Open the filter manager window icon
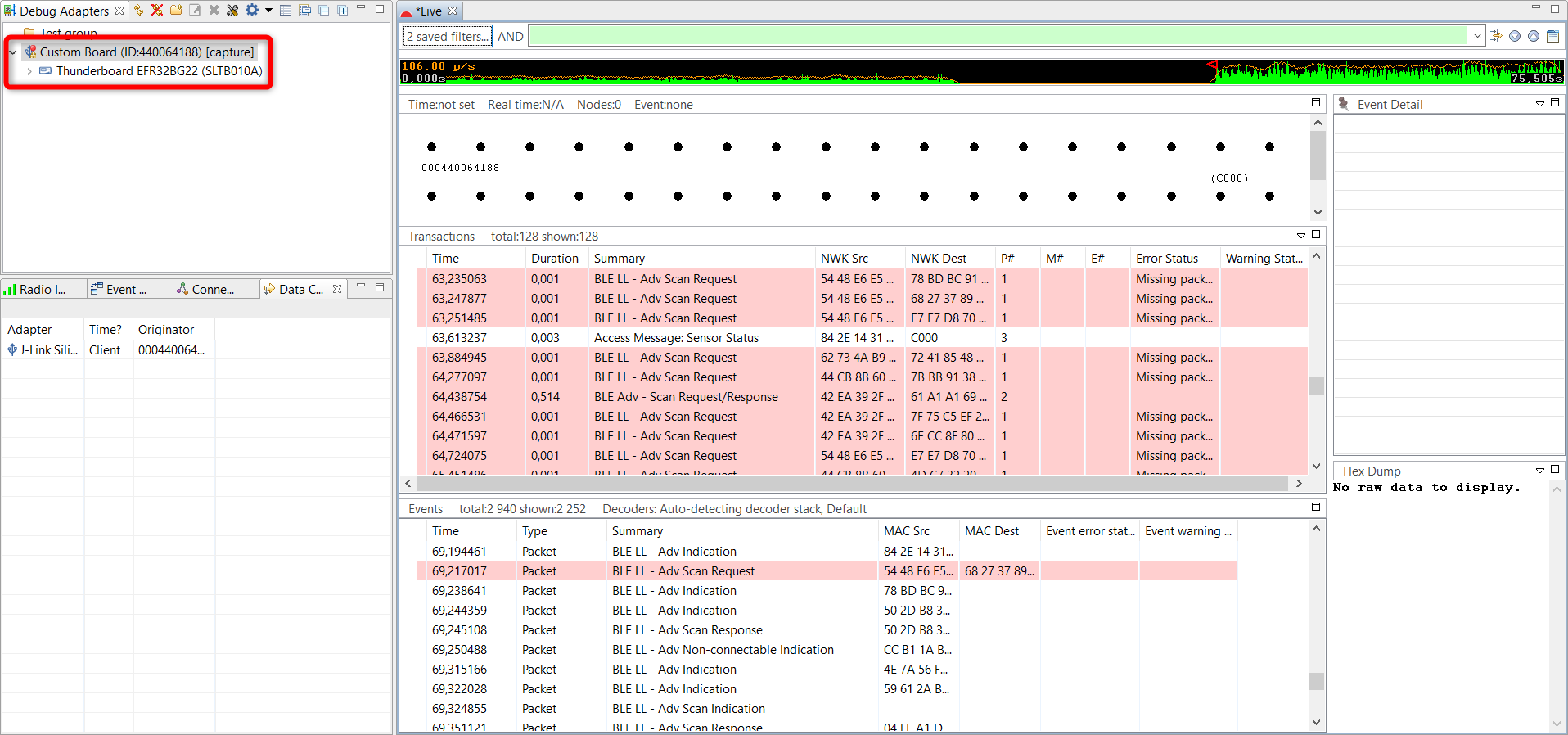 pos(1552,36)
